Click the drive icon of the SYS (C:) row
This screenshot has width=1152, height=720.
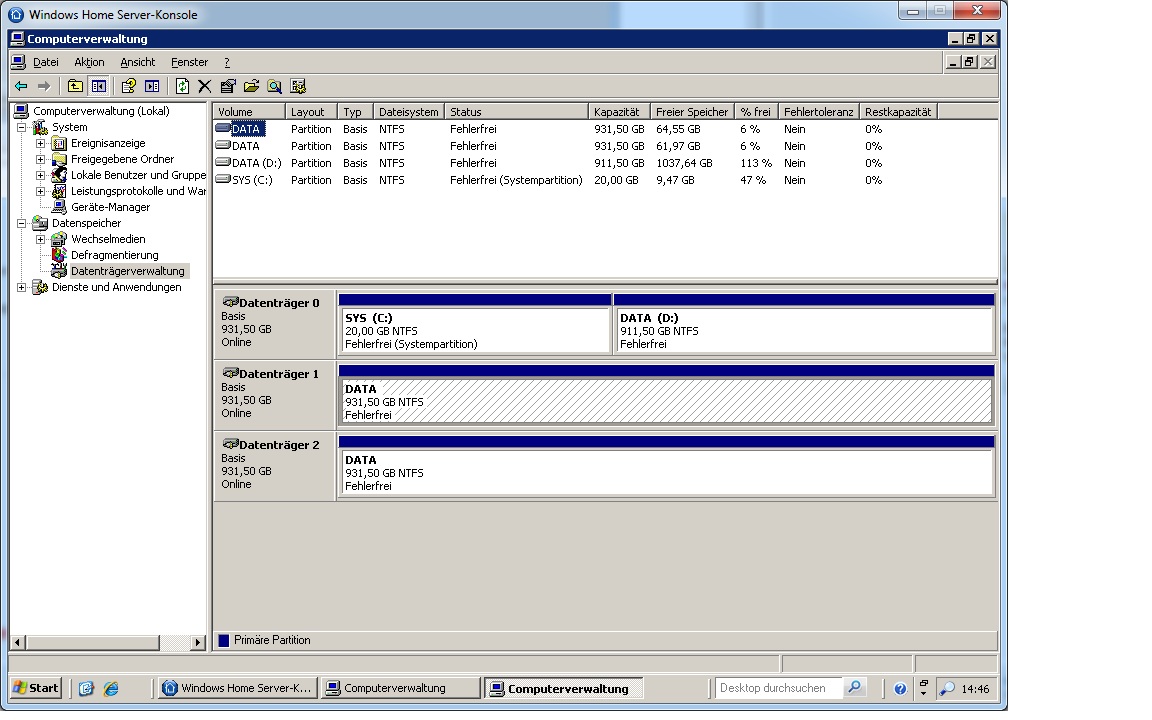pos(223,179)
